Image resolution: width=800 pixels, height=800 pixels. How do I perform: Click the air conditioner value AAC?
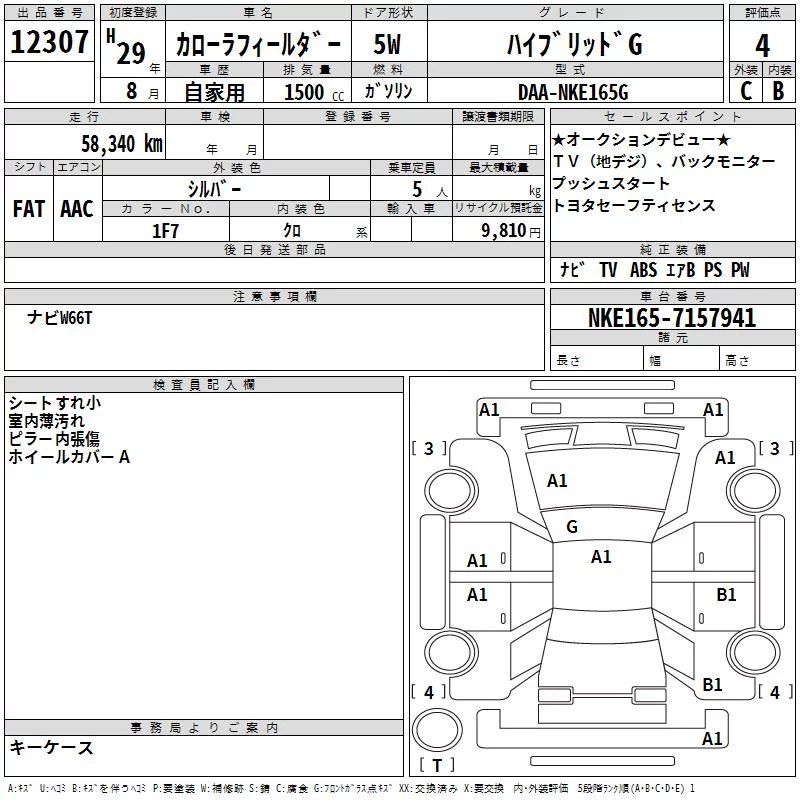coord(77,209)
